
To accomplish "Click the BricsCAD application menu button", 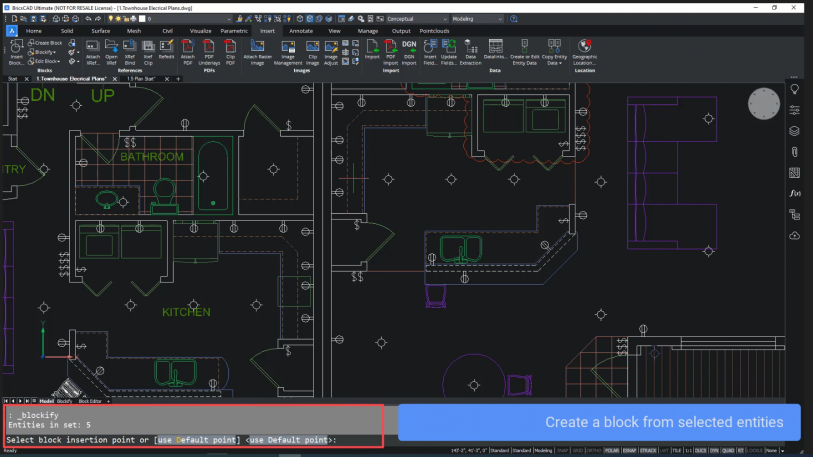I will (x=11, y=31).
